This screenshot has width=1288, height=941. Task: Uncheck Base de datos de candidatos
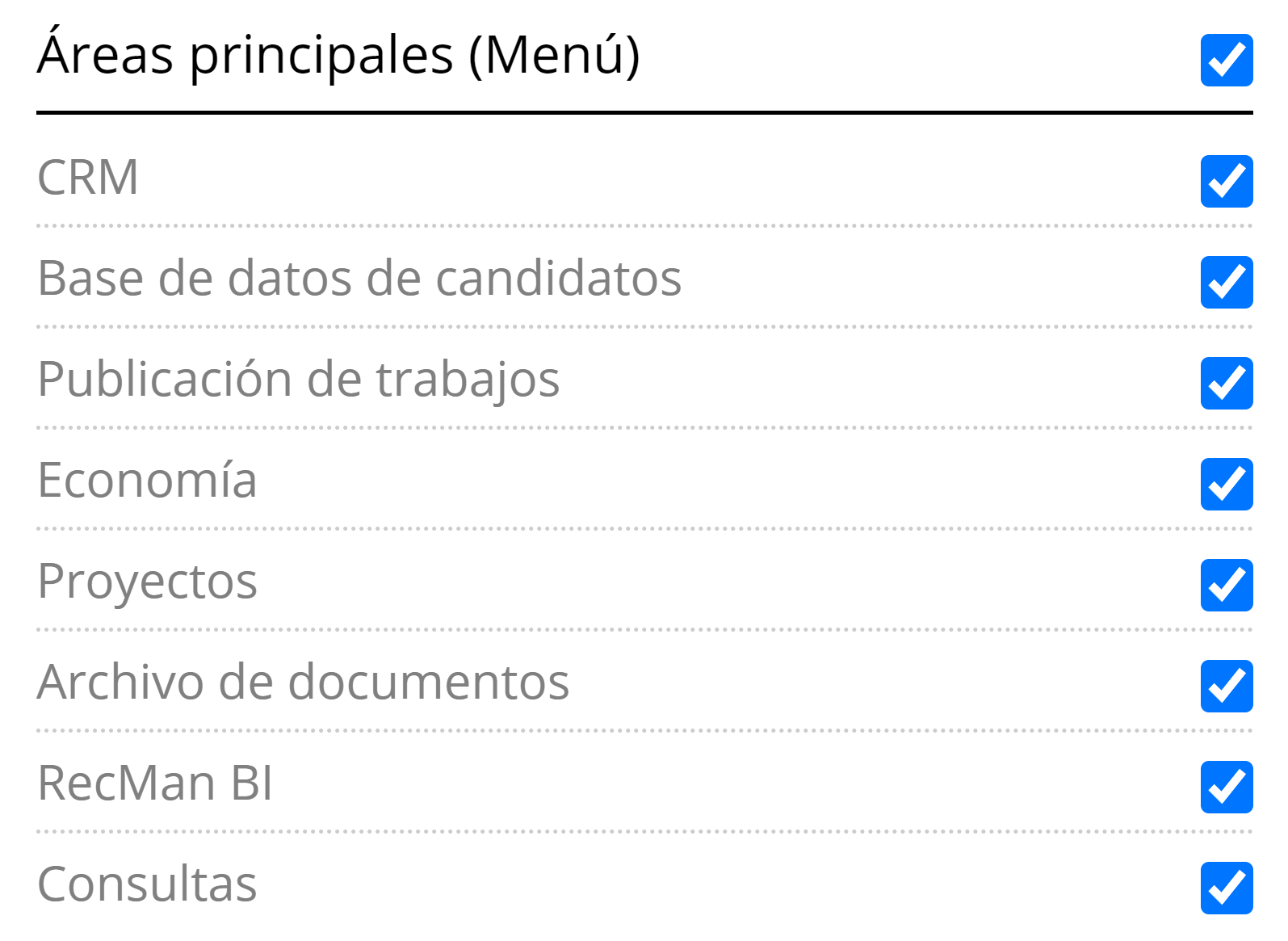coord(1226,282)
